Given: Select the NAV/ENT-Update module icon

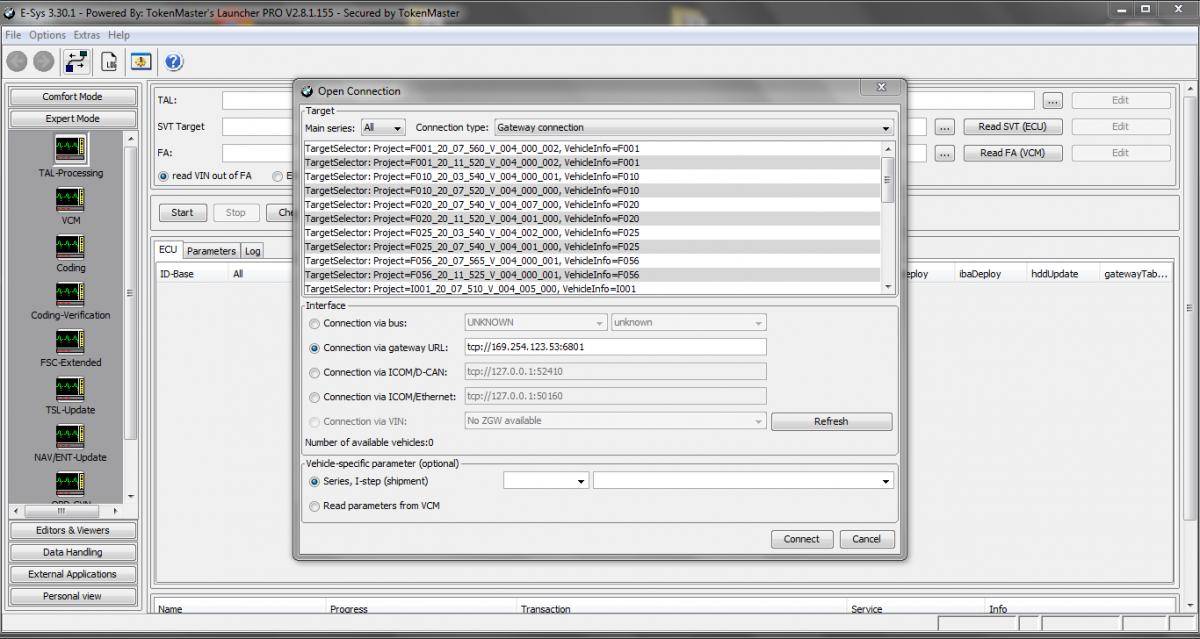Looking at the screenshot, I should (x=70, y=436).
